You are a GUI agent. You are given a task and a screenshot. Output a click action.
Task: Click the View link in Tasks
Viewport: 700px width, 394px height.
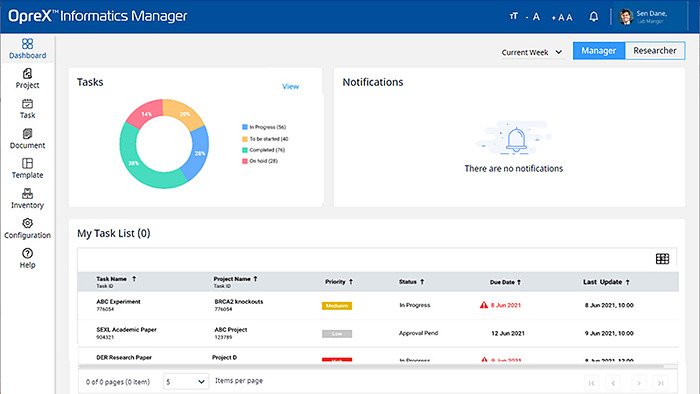coord(291,87)
